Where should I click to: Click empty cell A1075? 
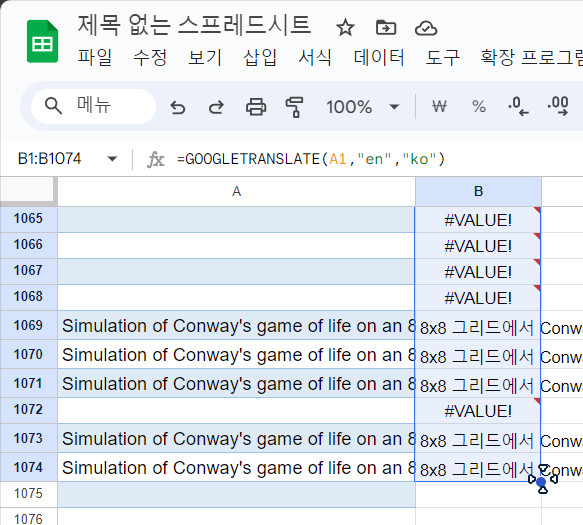[x=236, y=495]
